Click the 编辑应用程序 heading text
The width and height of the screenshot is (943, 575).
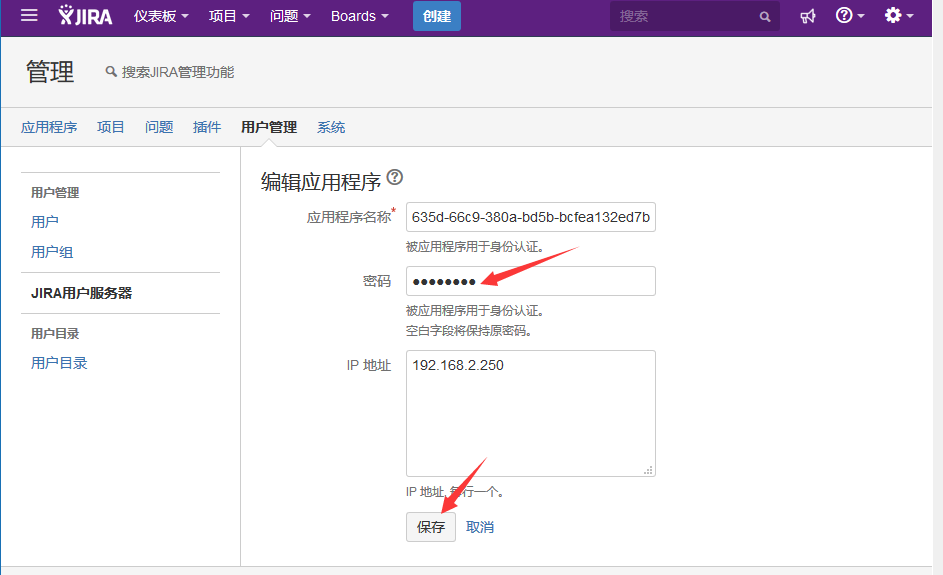(x=321, y=182)
